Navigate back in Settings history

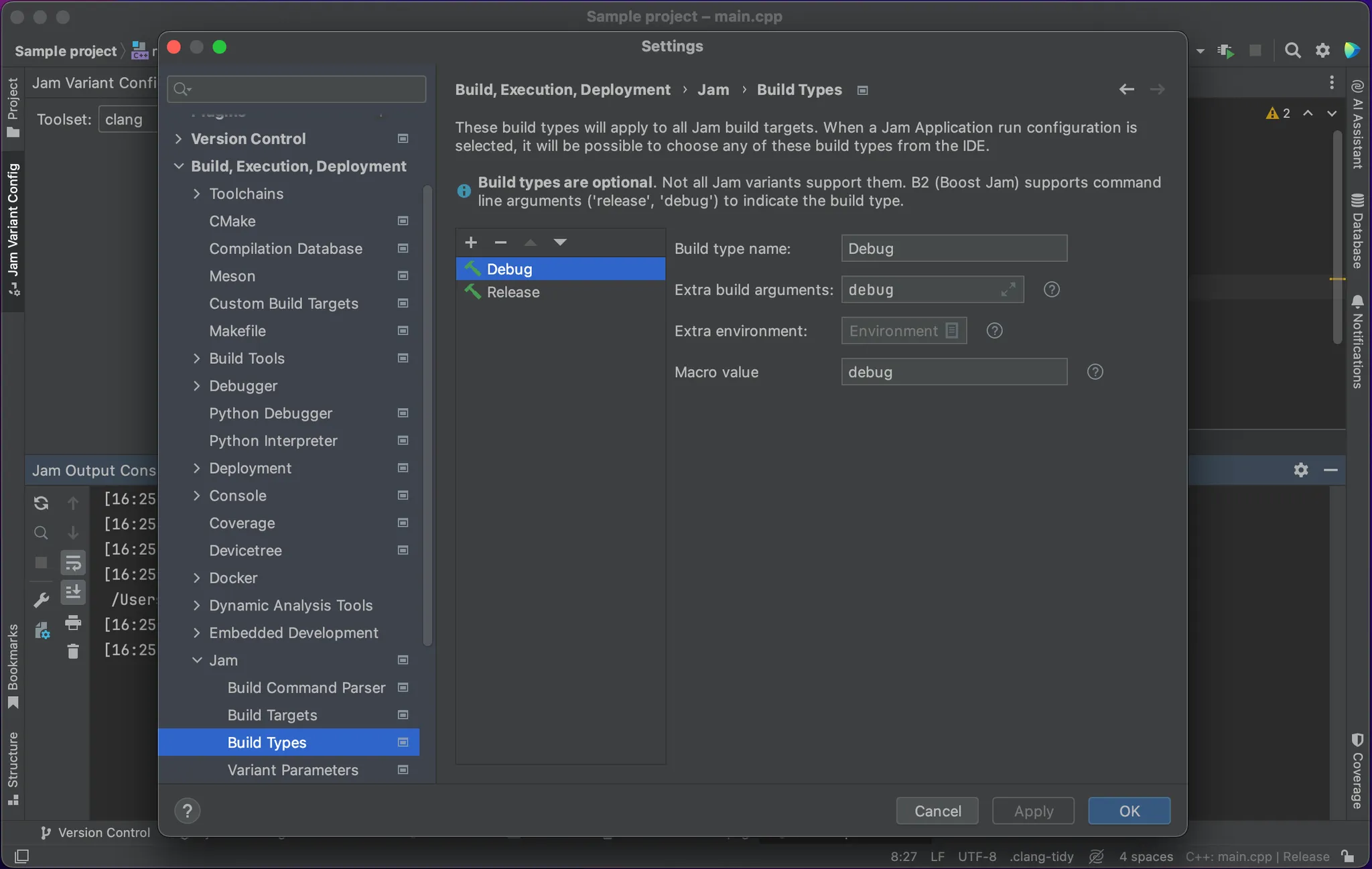[x=1126, y=90]
